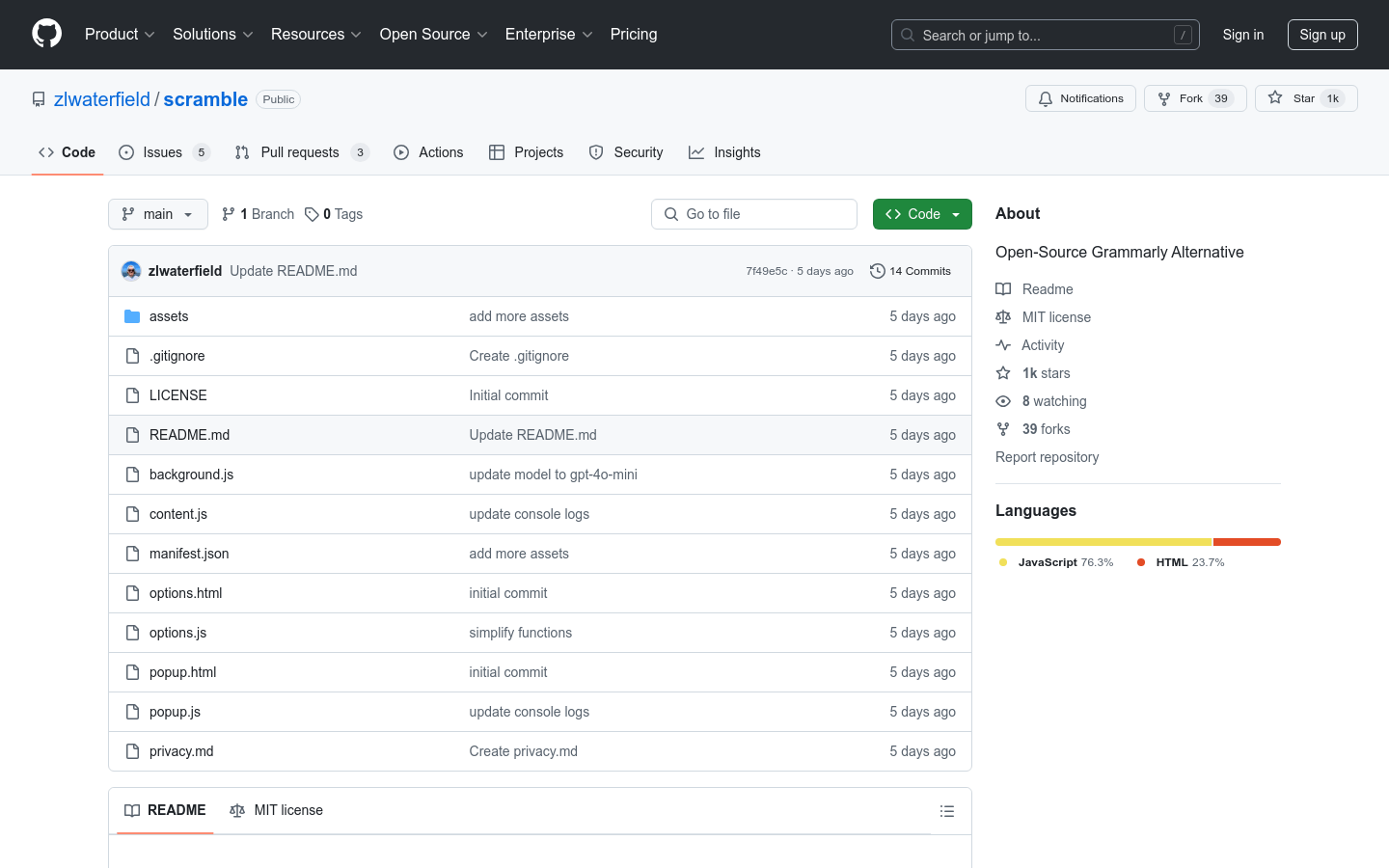Open the background.js file link

point(191,475)
